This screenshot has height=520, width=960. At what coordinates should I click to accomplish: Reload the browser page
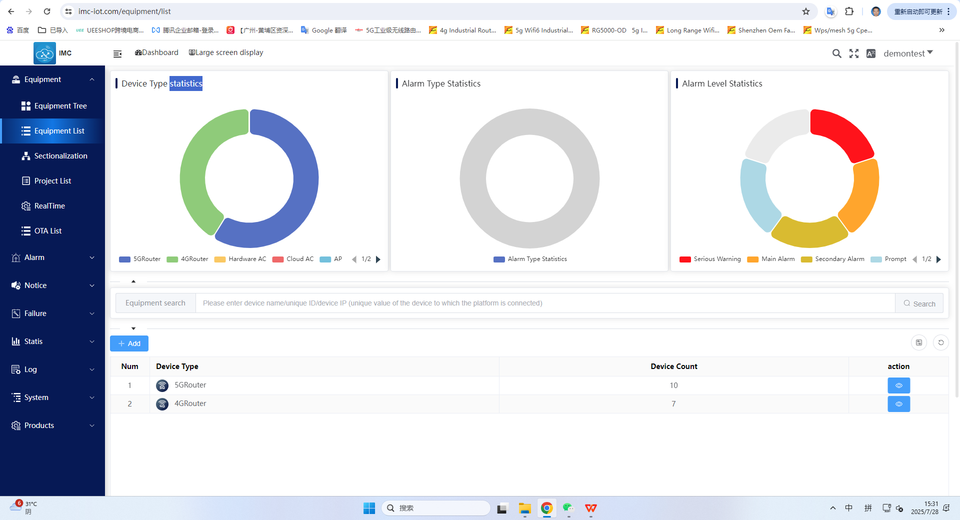(47, 11)
